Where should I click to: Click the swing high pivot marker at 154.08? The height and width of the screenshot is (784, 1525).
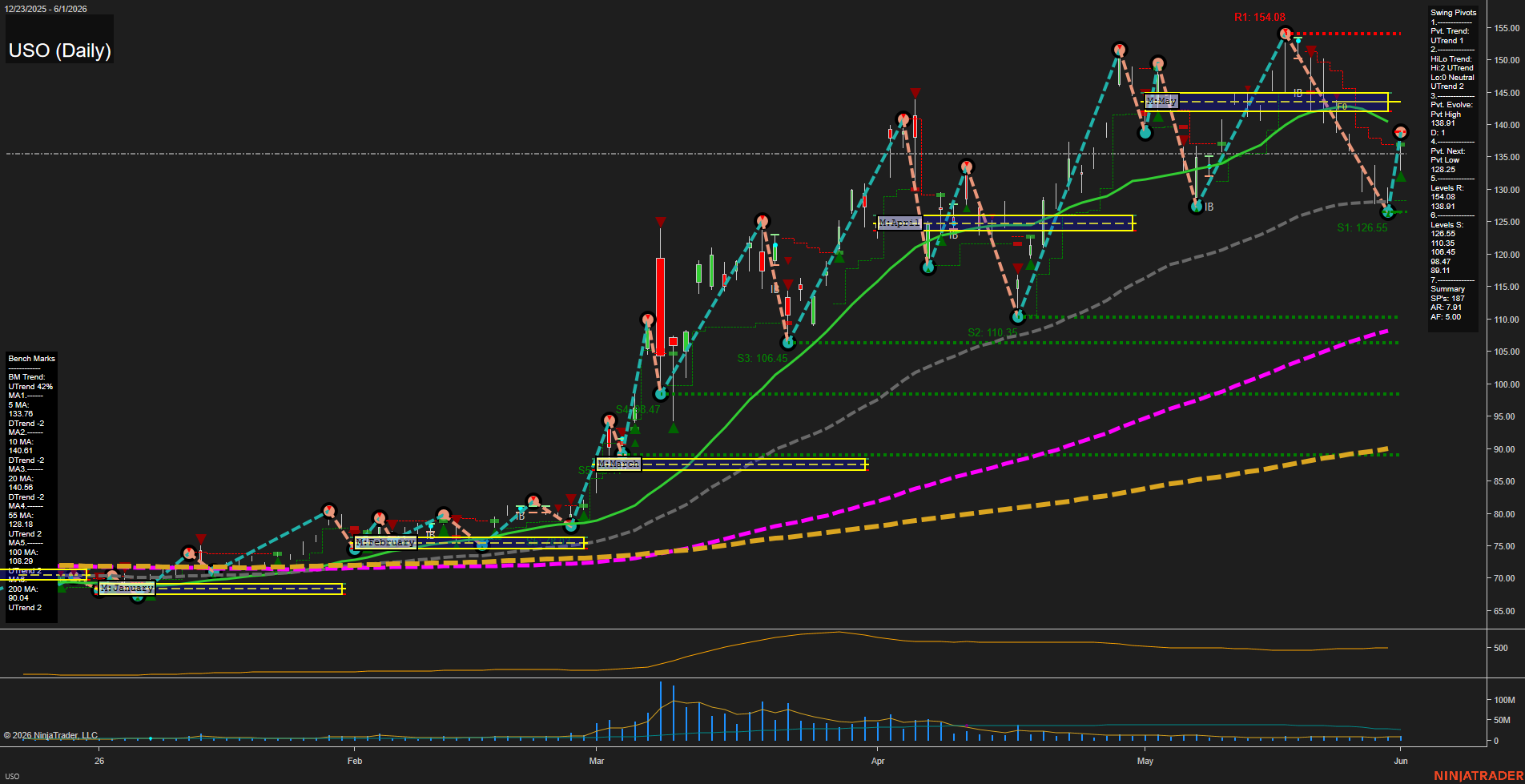(x=1285, y=34)
